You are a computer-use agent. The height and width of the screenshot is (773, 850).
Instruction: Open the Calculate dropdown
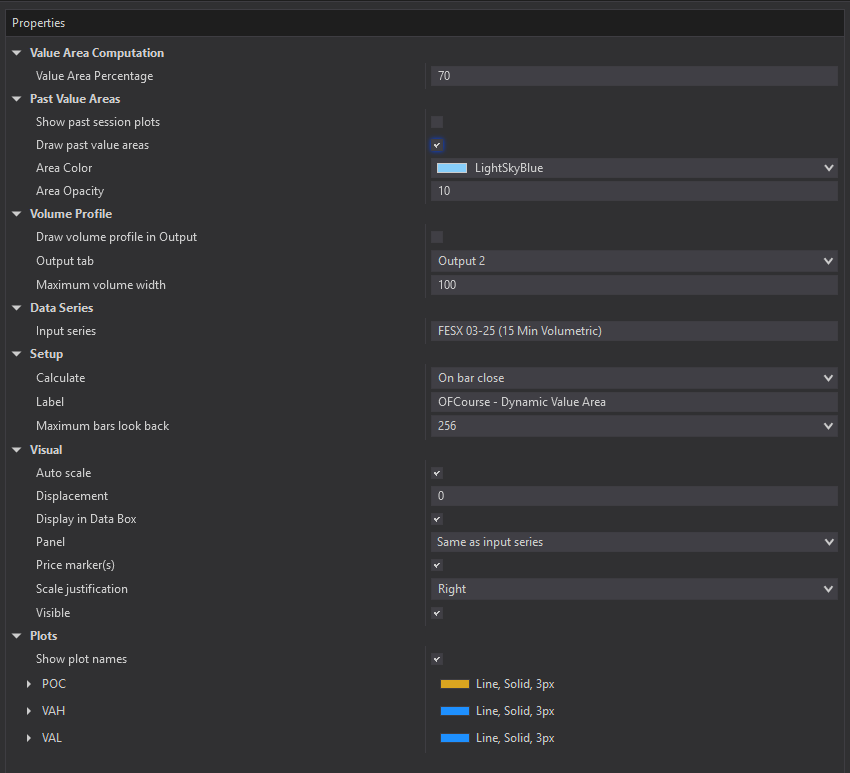pyautogui.click(x=634, y=378)
